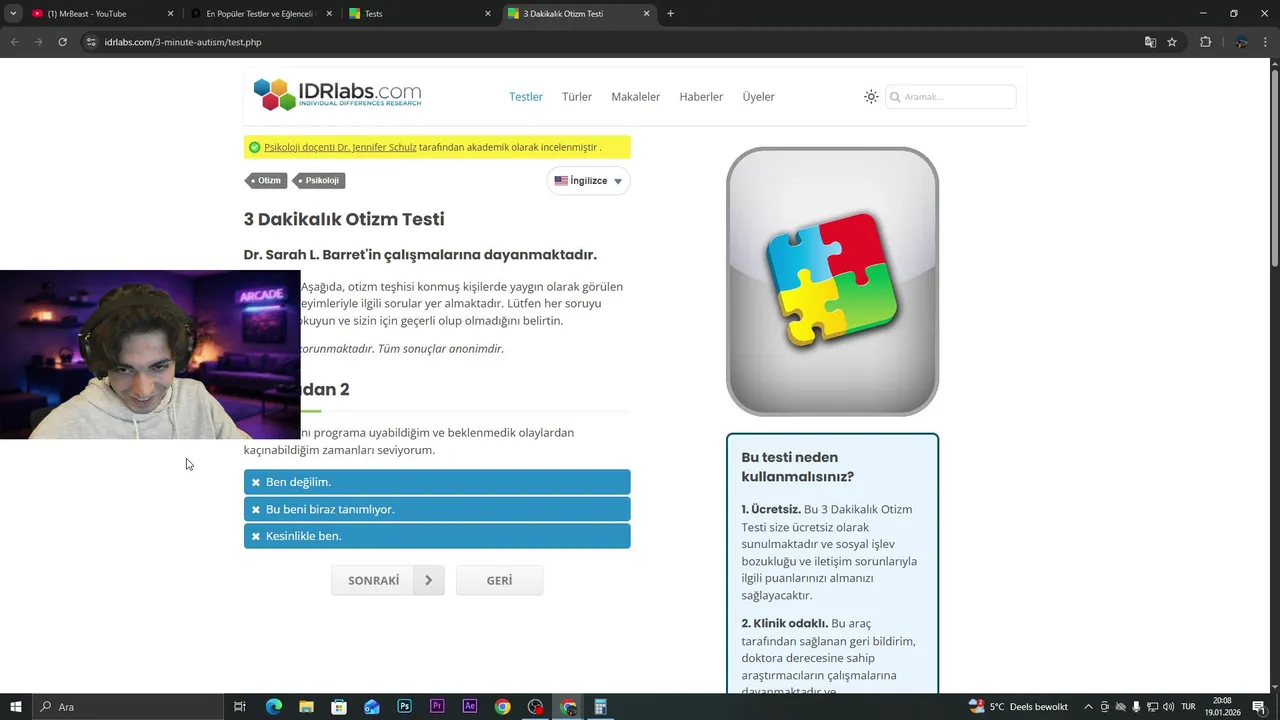Open the Haberler menu item
The width and height of the screenshot is (1280, 720).
point(701,97)
